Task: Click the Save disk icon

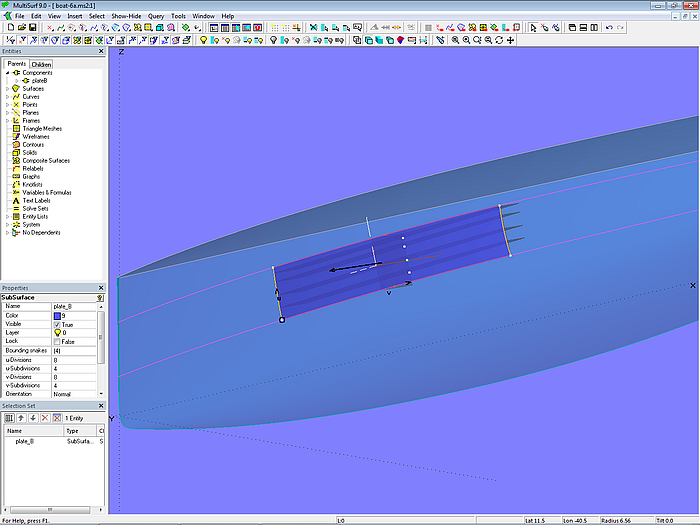Action: 32,28
